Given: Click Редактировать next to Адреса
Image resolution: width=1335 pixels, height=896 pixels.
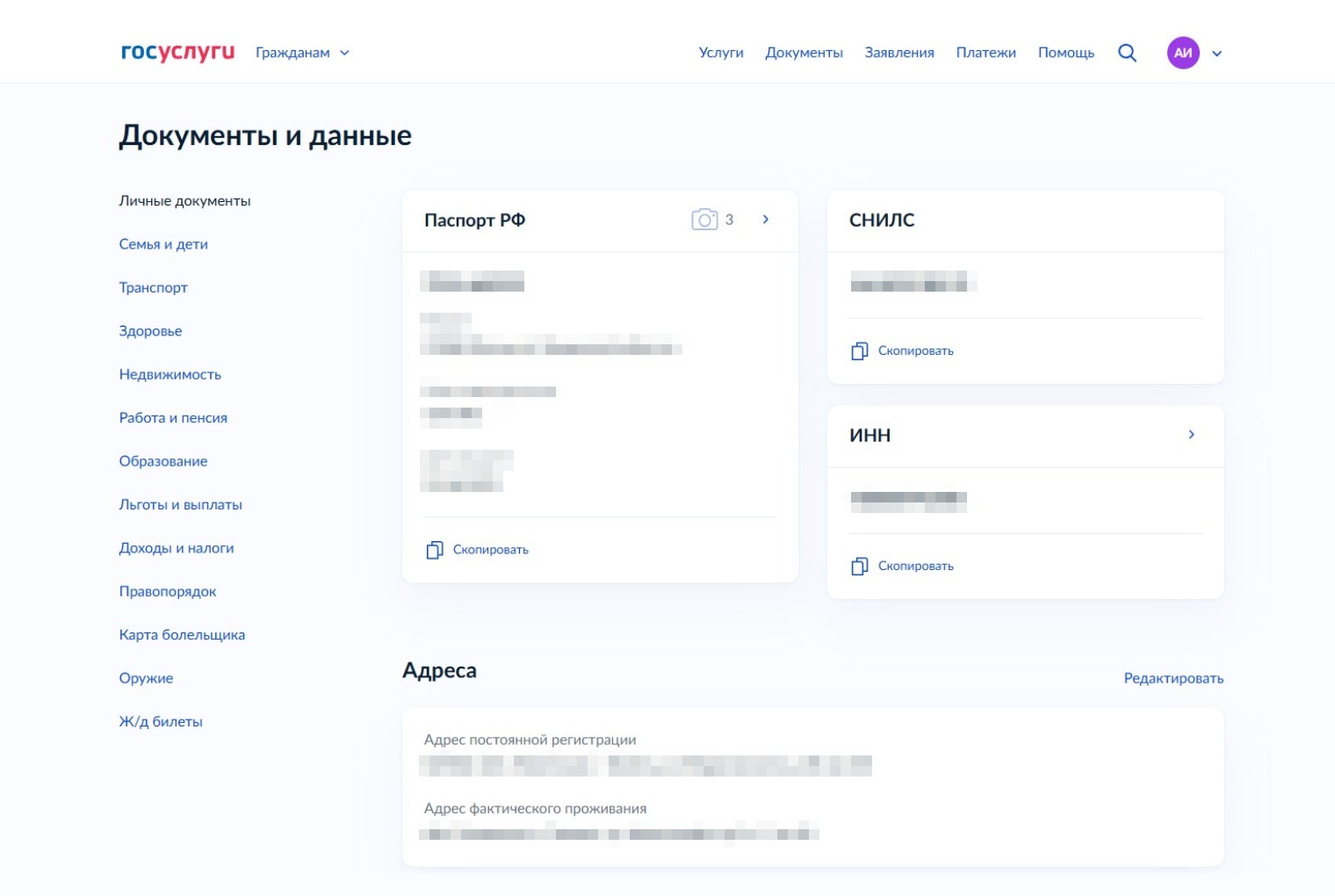Looking at the screenshot, I should tap(1173, 678).
